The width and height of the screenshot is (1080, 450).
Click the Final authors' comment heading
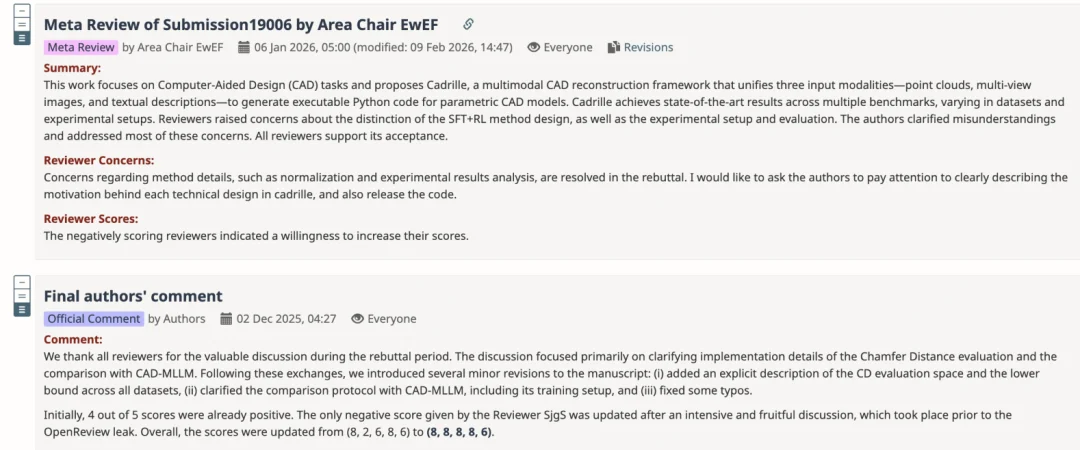pos(133,296)
